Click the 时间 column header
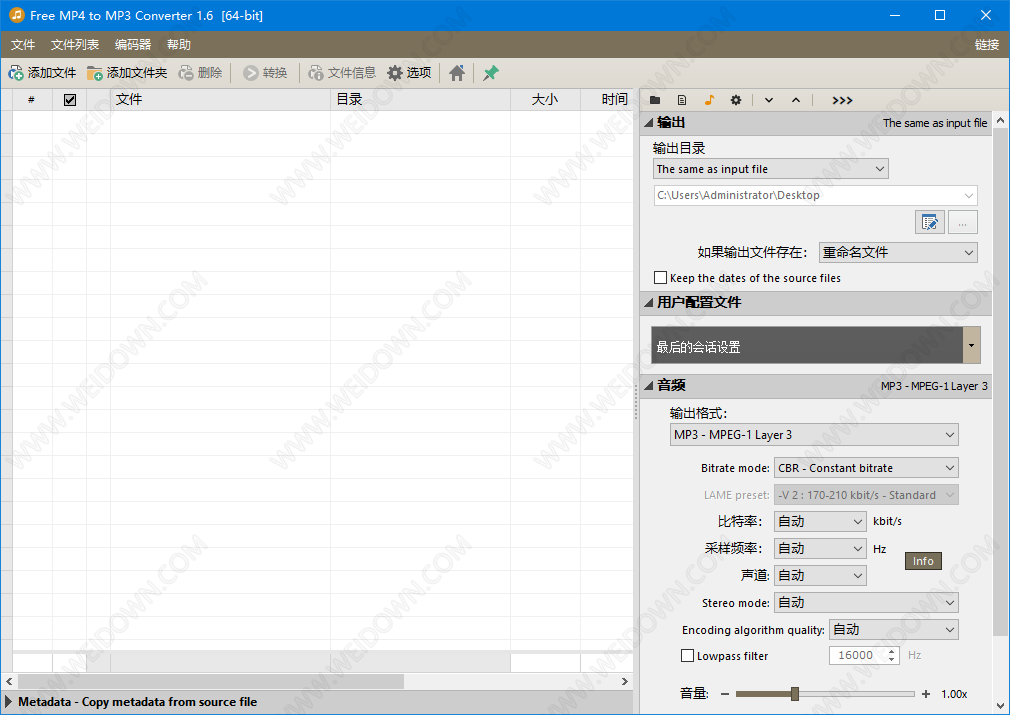 [x=606, y=100]
